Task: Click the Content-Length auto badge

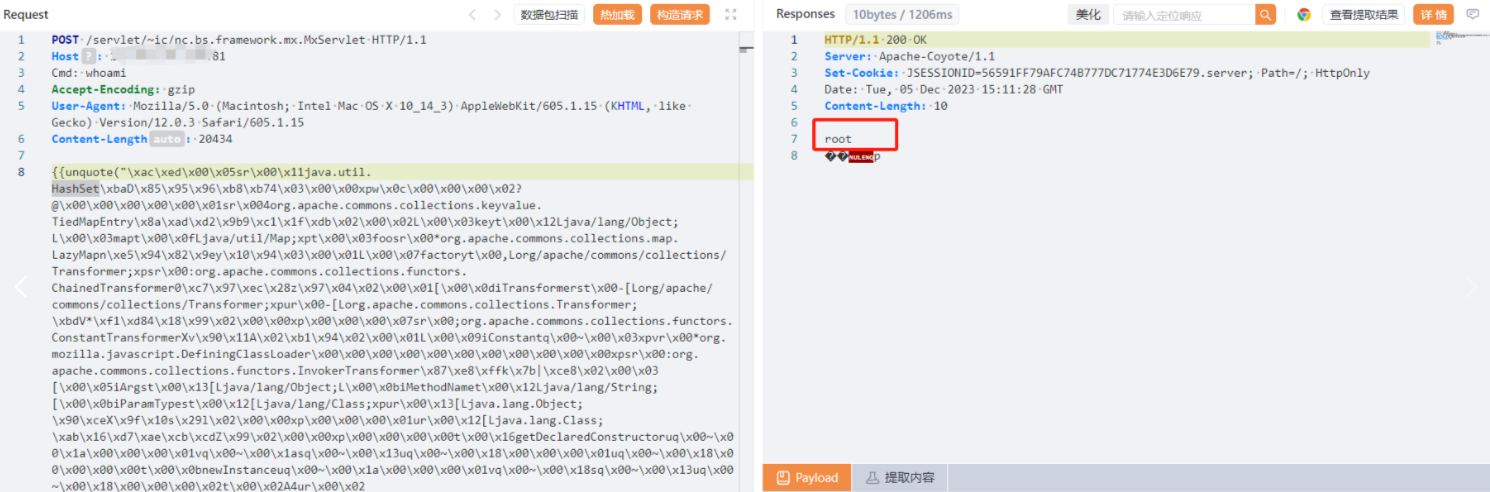Action: point(166,139)
